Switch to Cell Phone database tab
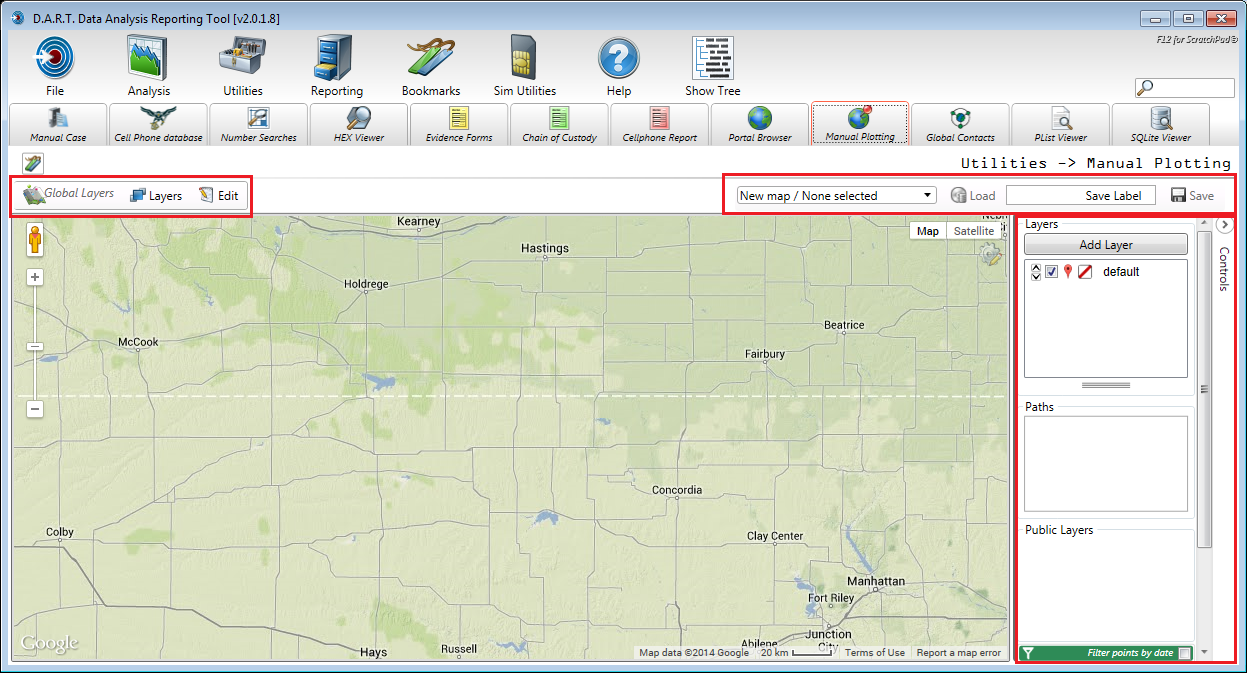1247x673 pixels. [x=158, y=124]
